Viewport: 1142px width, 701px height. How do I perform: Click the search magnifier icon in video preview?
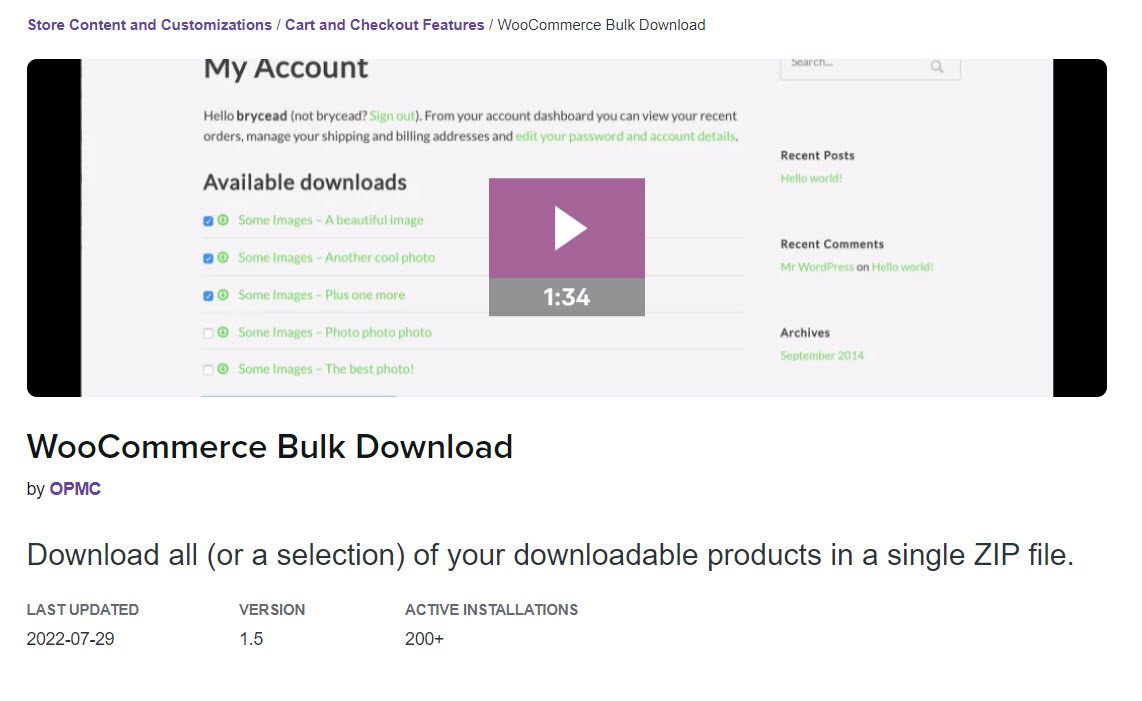click(937, 66)
